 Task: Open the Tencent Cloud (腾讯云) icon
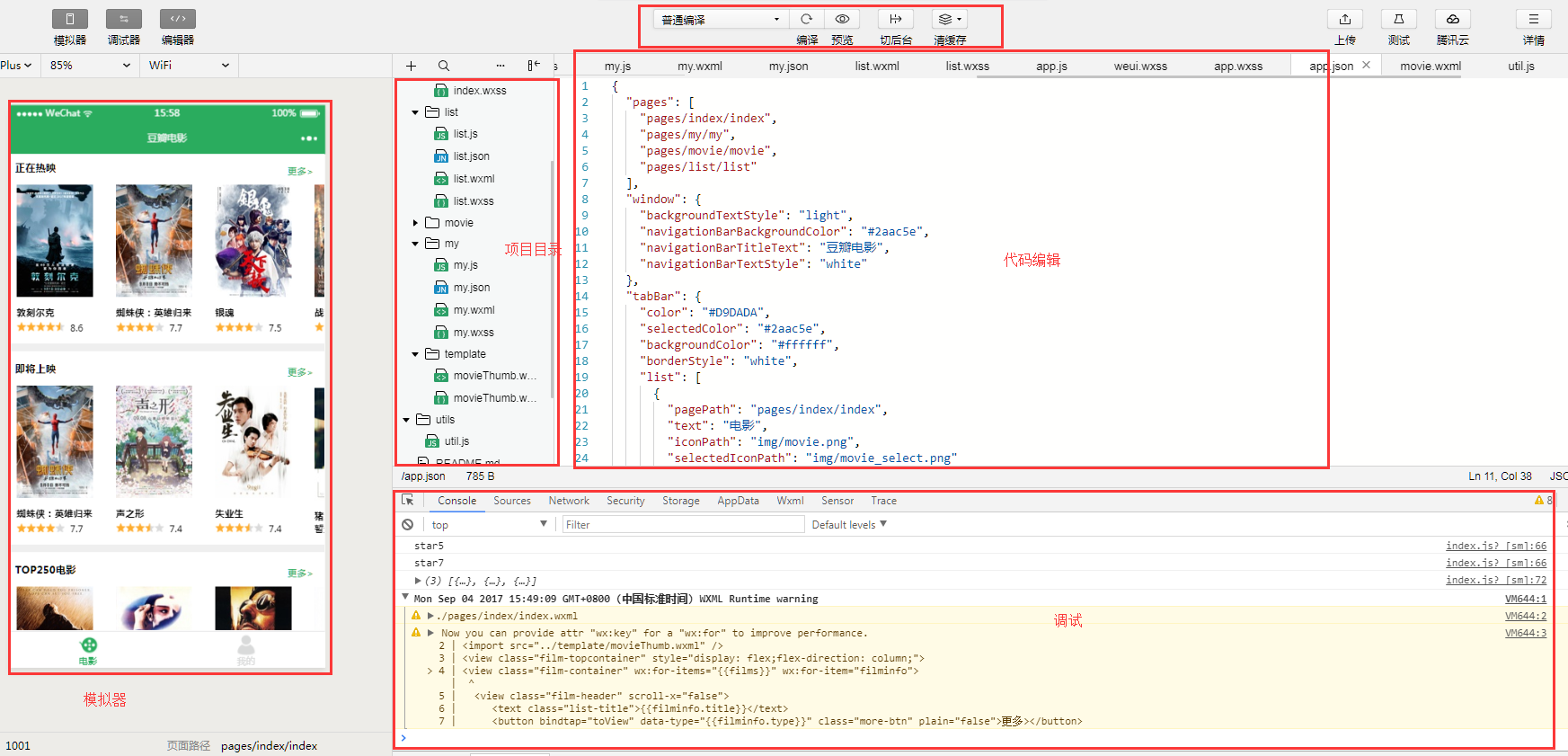(x=1453, y=19)
